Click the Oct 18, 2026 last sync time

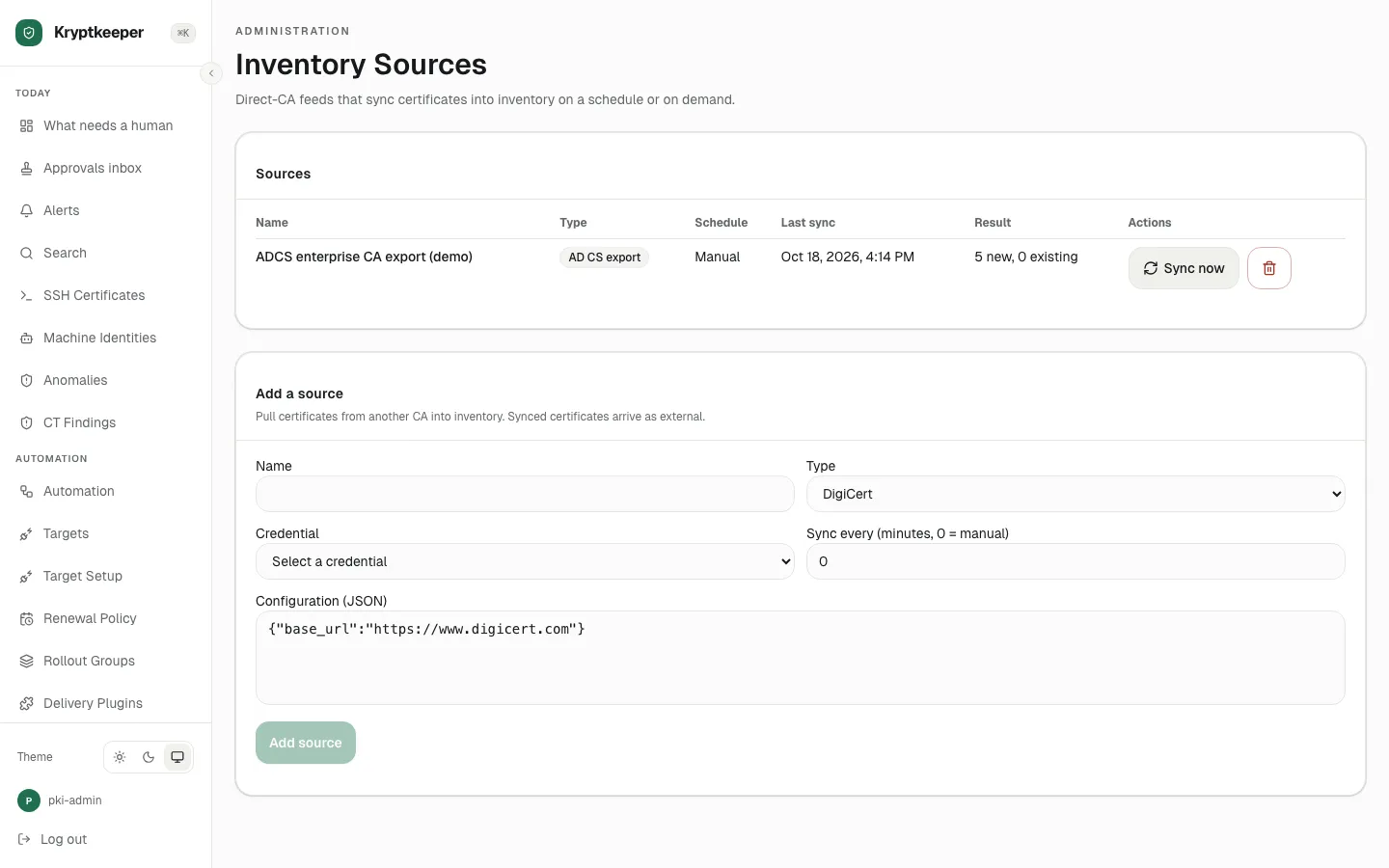click(848, 257)
